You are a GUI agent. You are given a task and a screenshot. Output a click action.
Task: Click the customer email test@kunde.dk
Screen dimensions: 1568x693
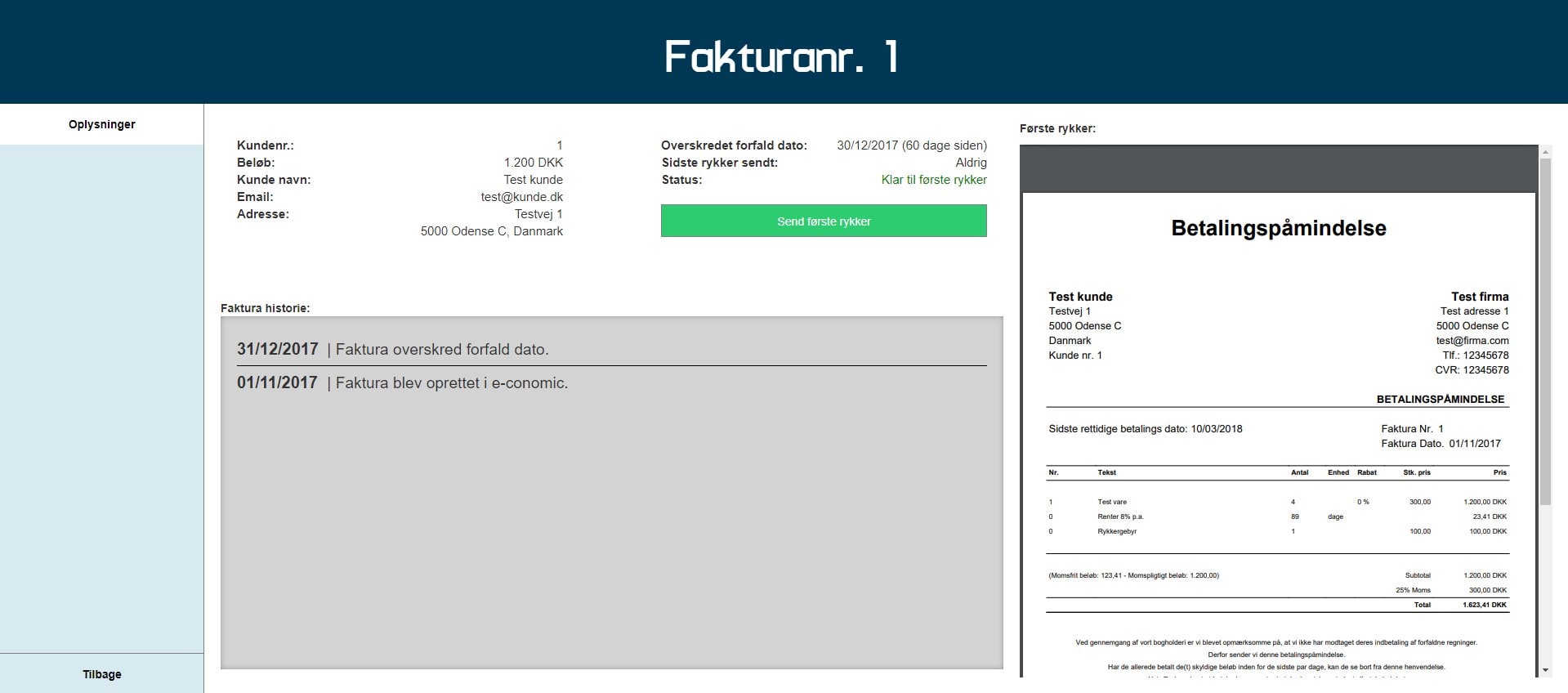click(x=521, y=197)
